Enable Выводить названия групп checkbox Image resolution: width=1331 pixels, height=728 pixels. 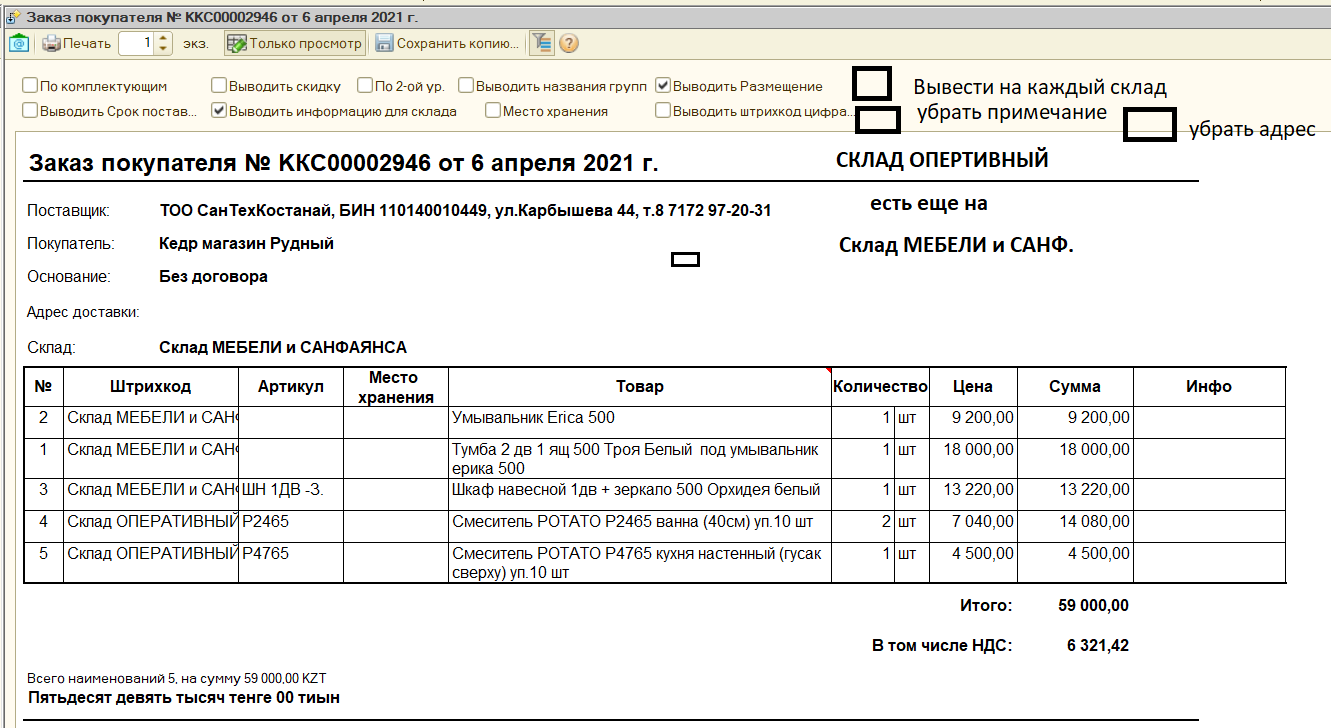[481, 86]
